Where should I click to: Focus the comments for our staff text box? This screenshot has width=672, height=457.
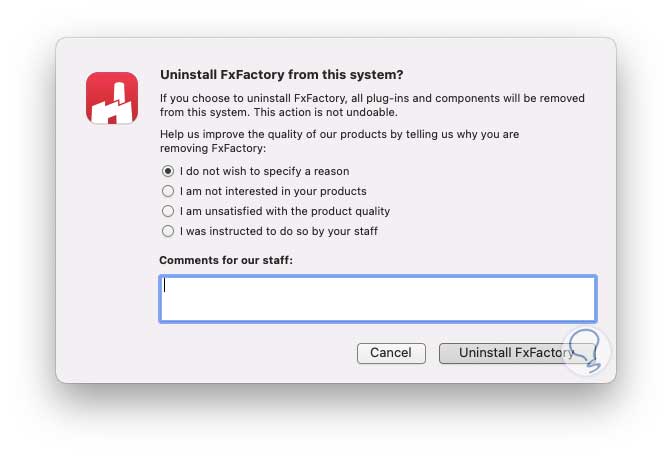coord(378,299)
